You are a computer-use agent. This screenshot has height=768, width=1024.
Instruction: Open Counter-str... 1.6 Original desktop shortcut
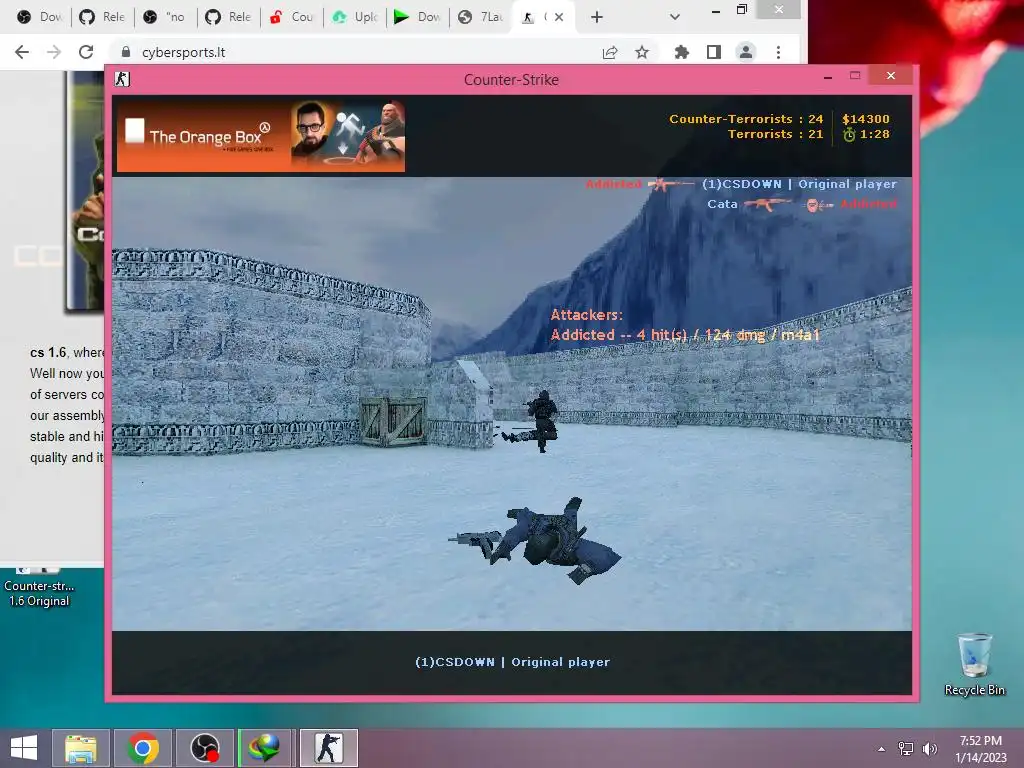click(39, 588)
